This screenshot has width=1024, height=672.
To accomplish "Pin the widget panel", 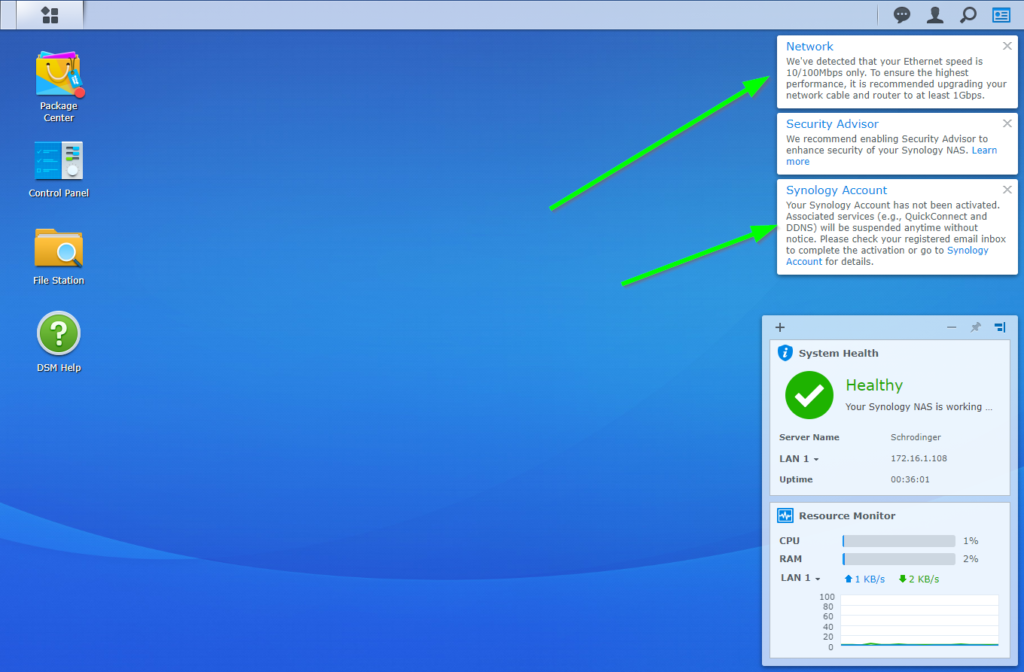I will [976, 327].
